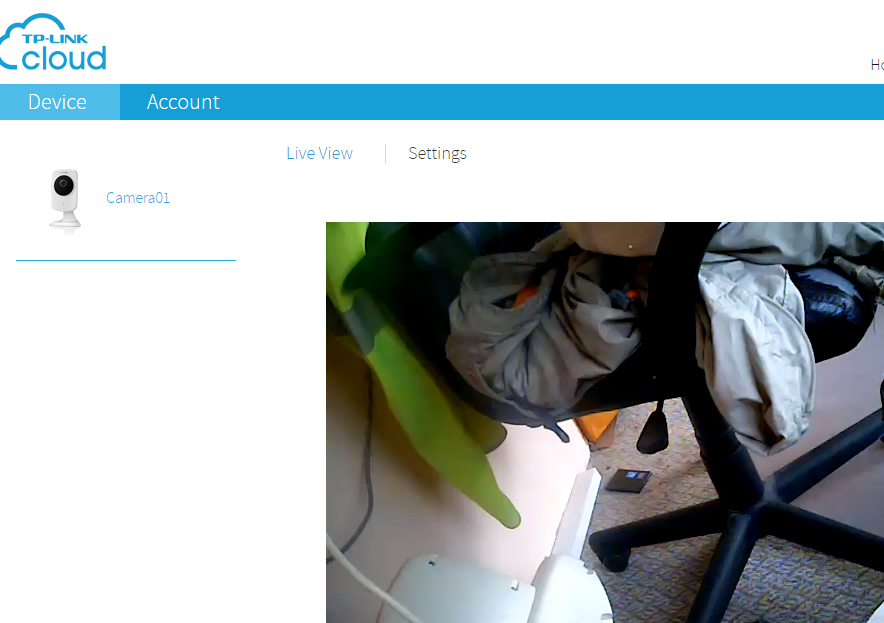Click the empty blue navigation bar area

550,102
